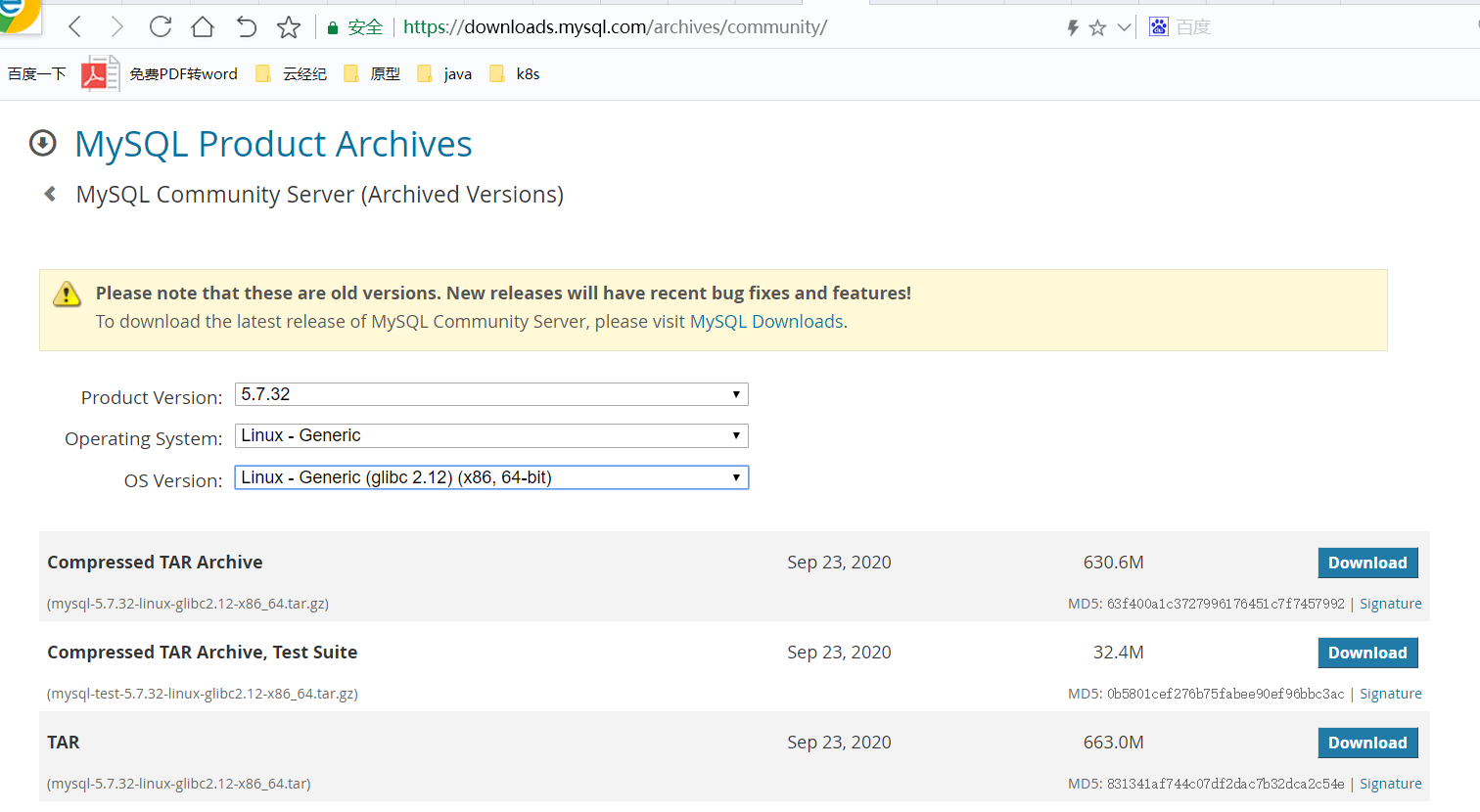
Task: Open the OS Version dropdown
Action: point(491,477)
